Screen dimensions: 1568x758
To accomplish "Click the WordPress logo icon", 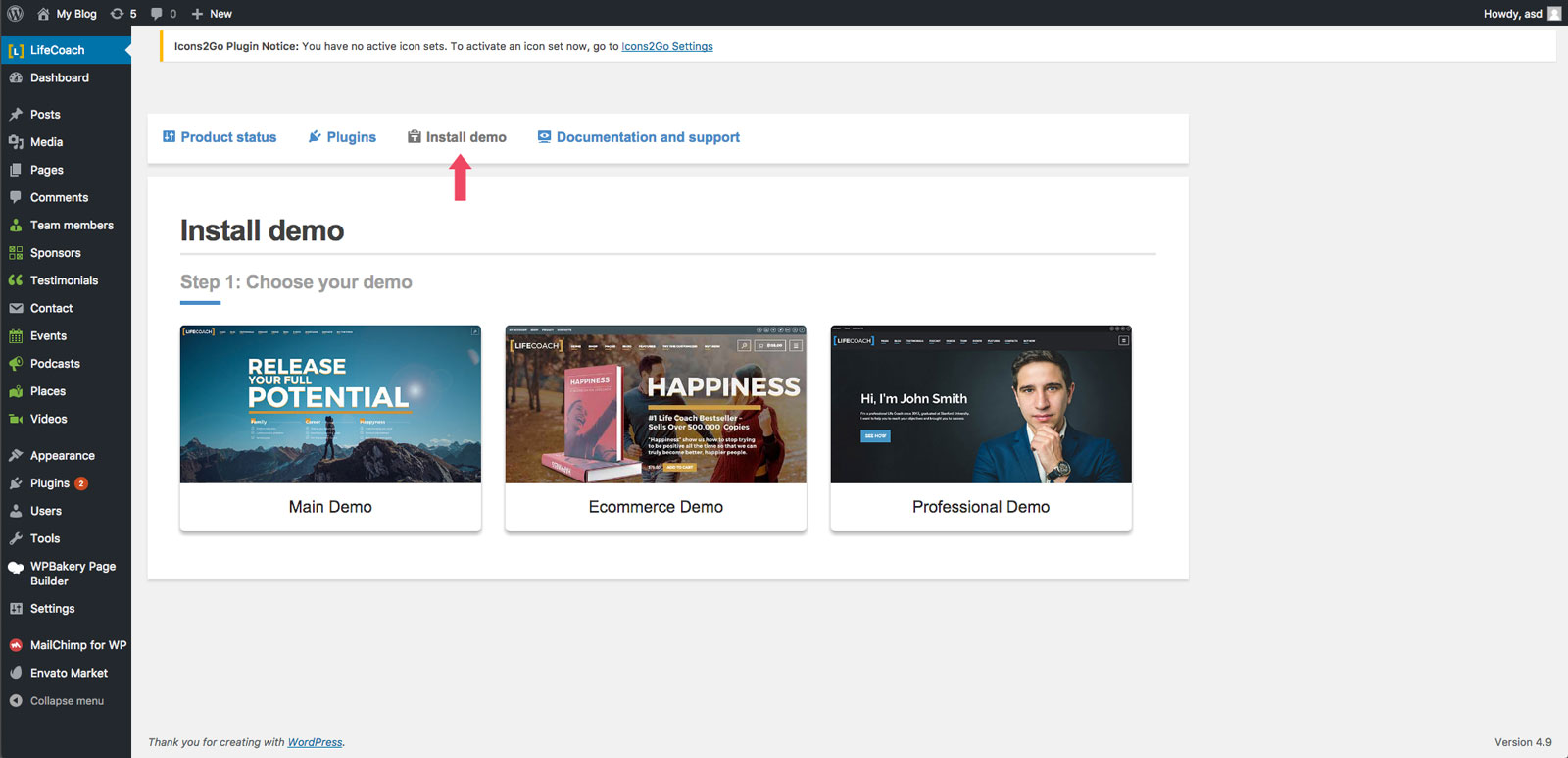I will [15, 14].
